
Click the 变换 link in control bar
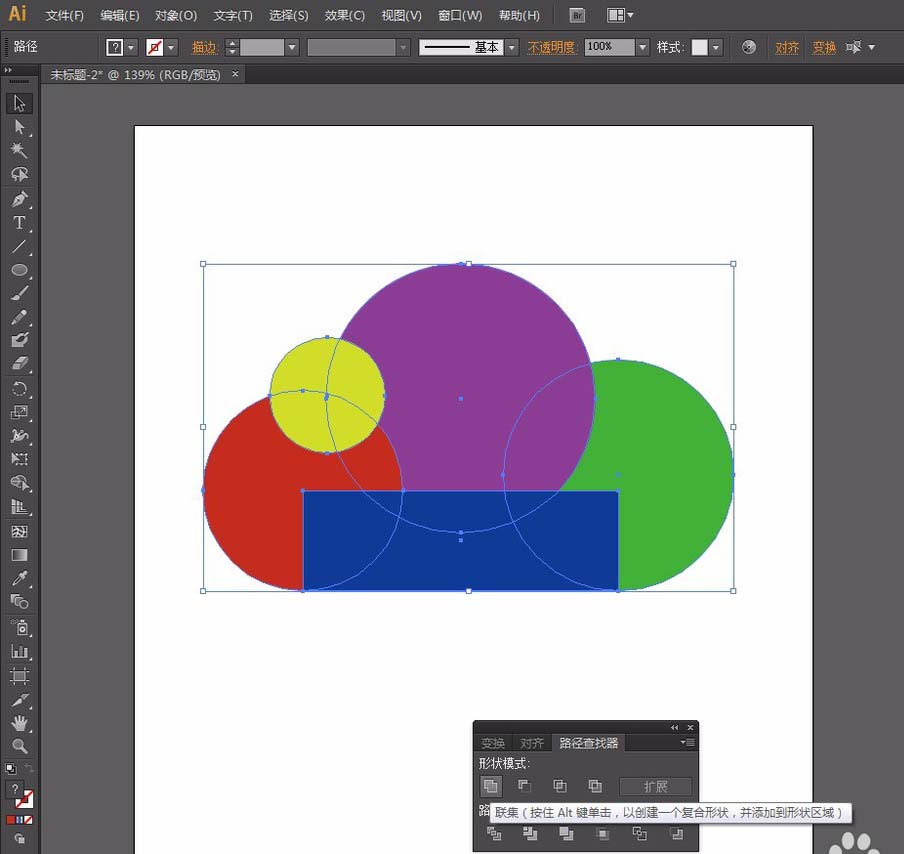coord(824,47)
